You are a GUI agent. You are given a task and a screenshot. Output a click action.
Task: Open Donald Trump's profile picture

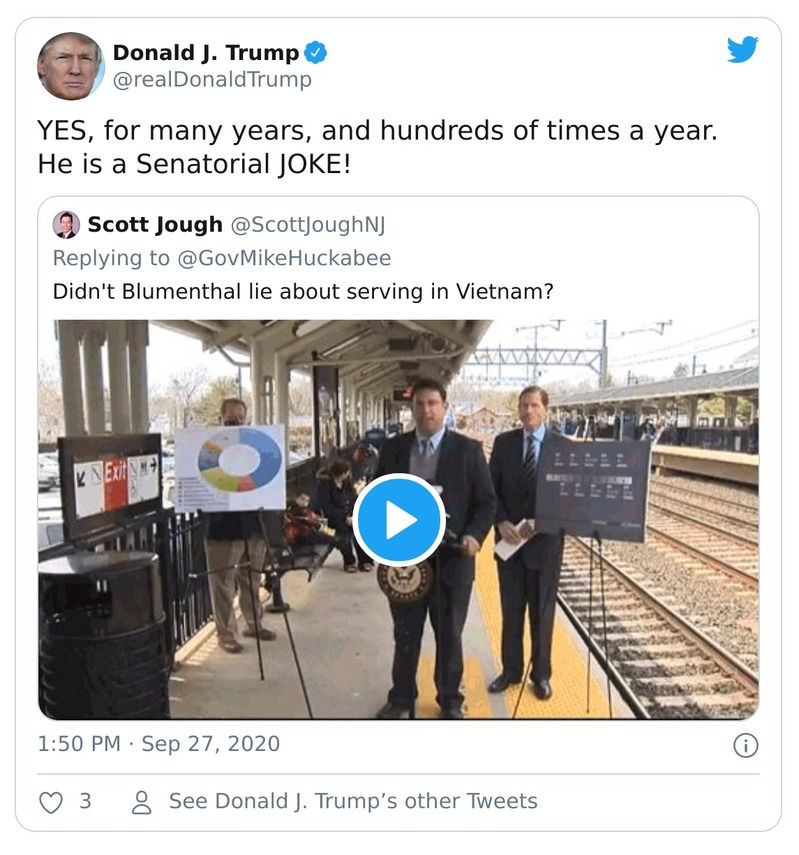pos(72,62)
